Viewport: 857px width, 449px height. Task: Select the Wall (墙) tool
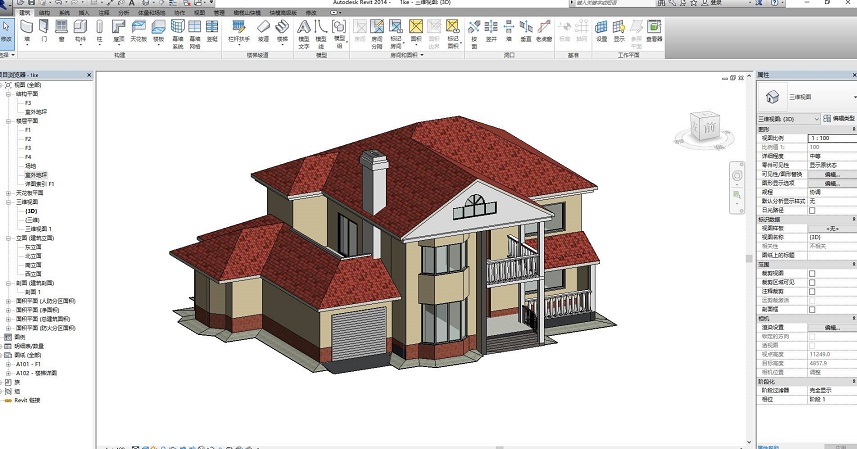coord(27,31)
